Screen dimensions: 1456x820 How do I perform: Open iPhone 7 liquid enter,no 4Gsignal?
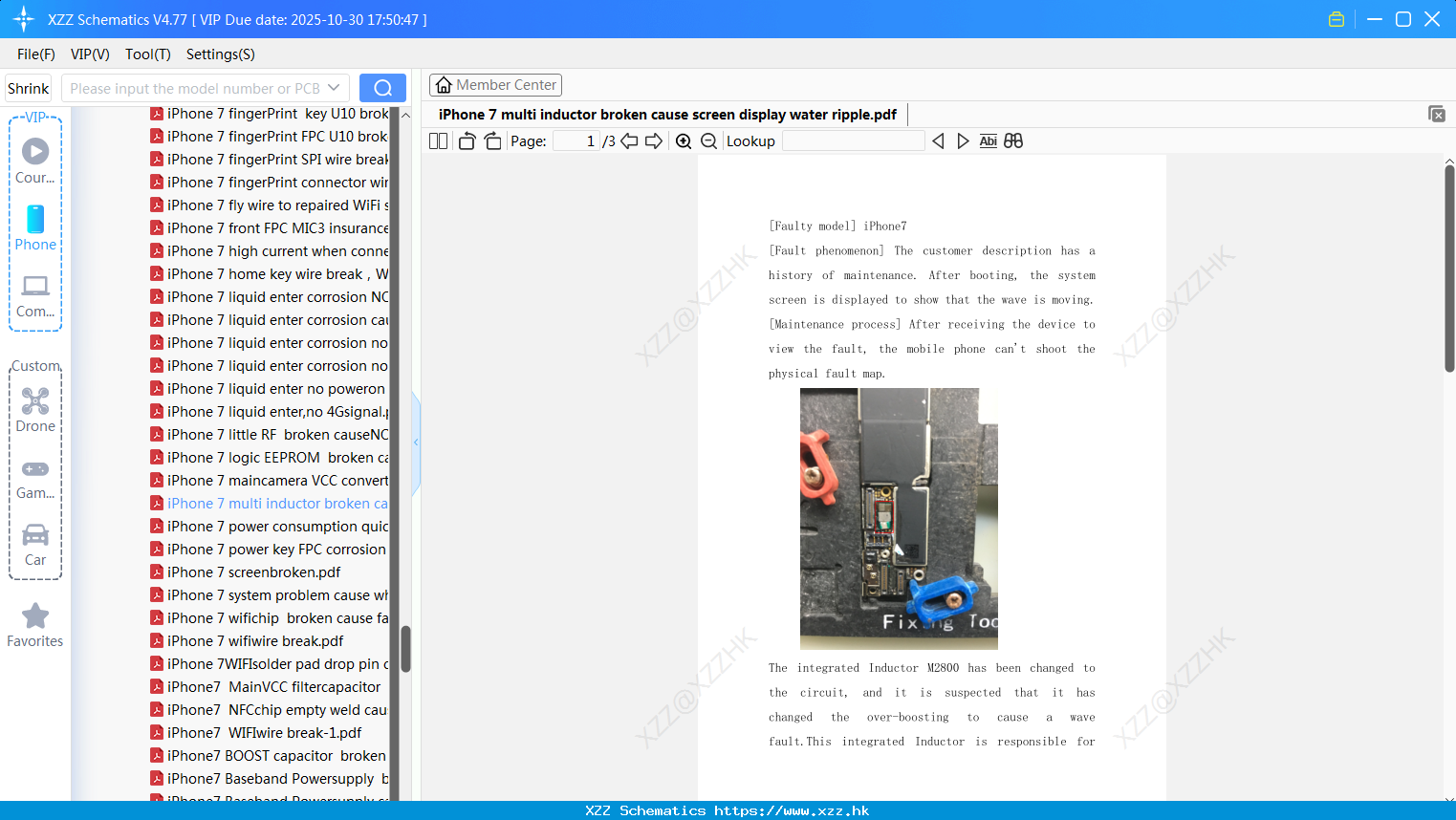270,412
